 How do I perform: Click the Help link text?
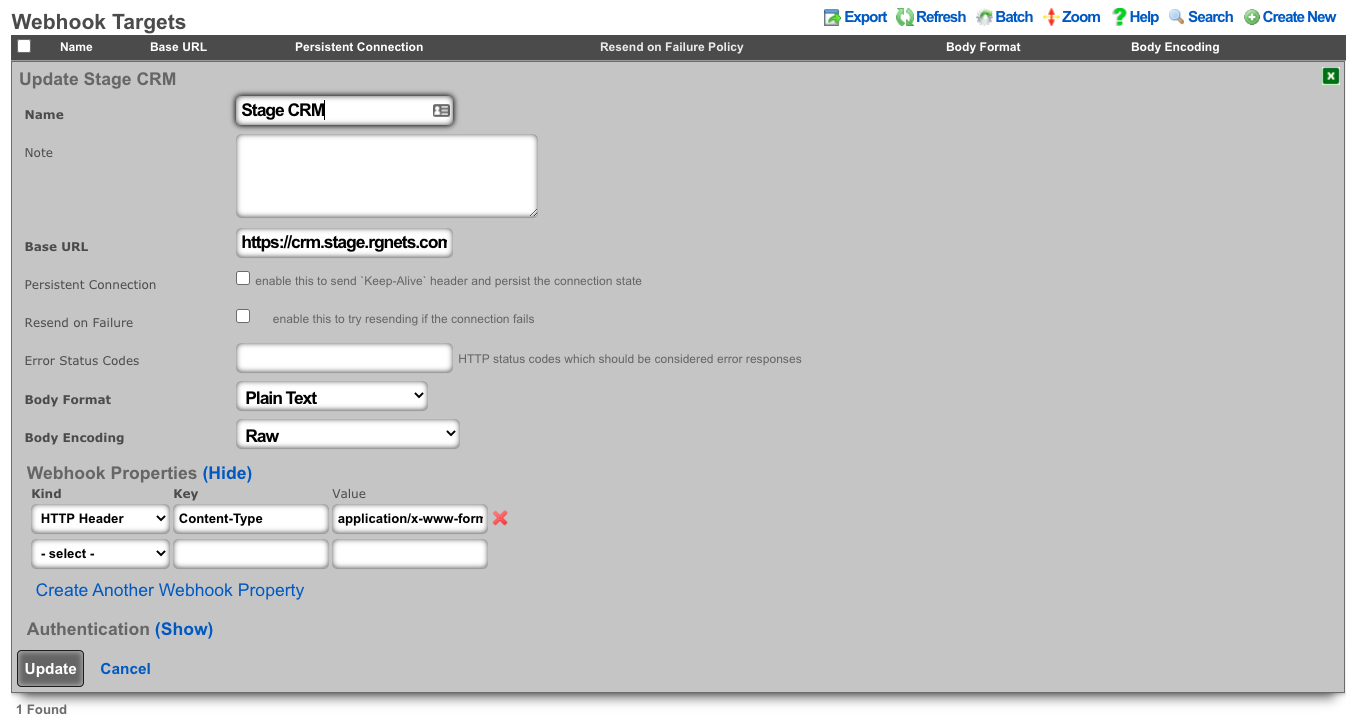1144,17
